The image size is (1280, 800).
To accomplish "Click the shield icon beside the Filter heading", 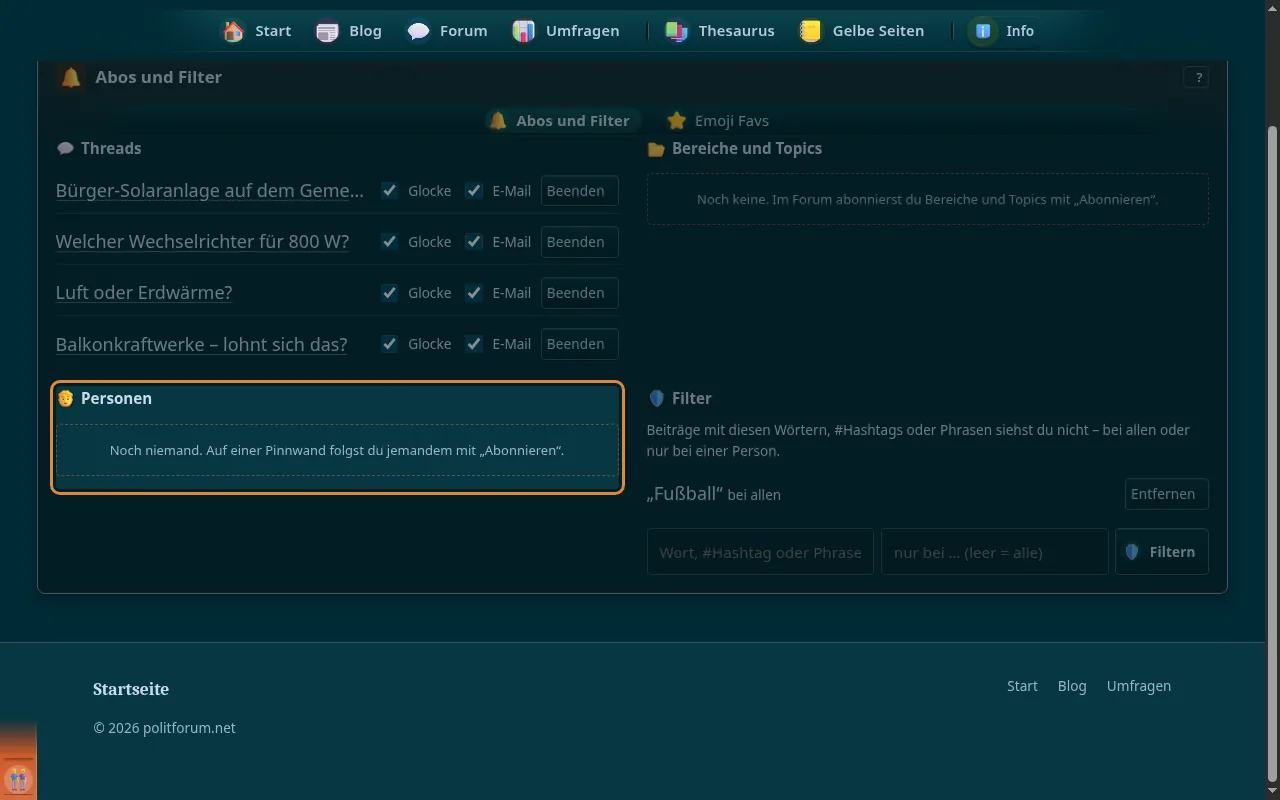I will [657, 398].
